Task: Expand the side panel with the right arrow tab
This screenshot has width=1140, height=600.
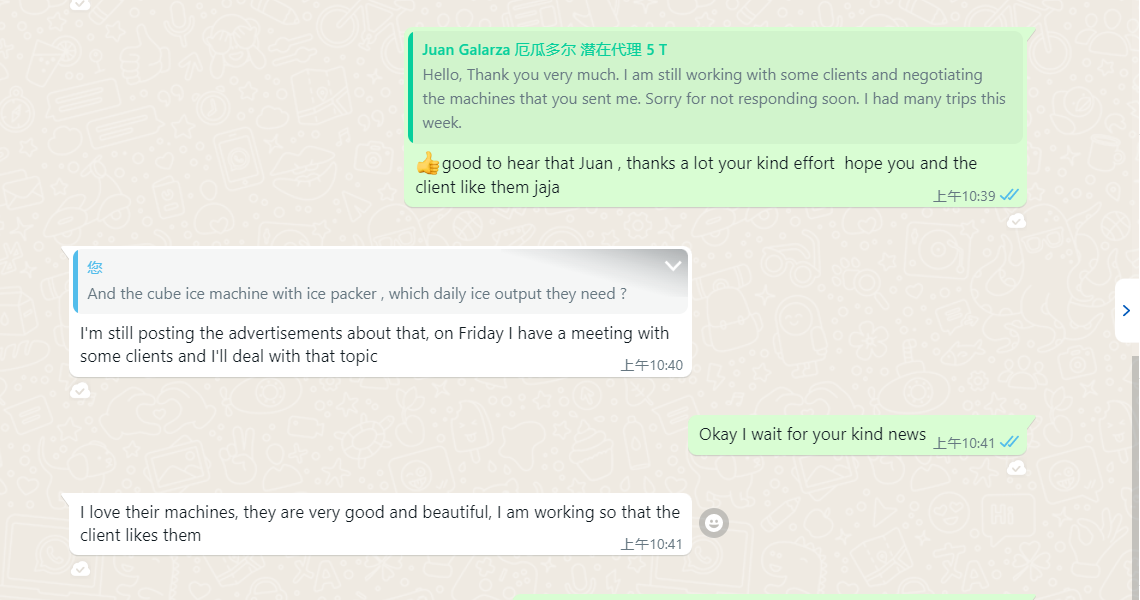Action: click(x=1126, y=311)
